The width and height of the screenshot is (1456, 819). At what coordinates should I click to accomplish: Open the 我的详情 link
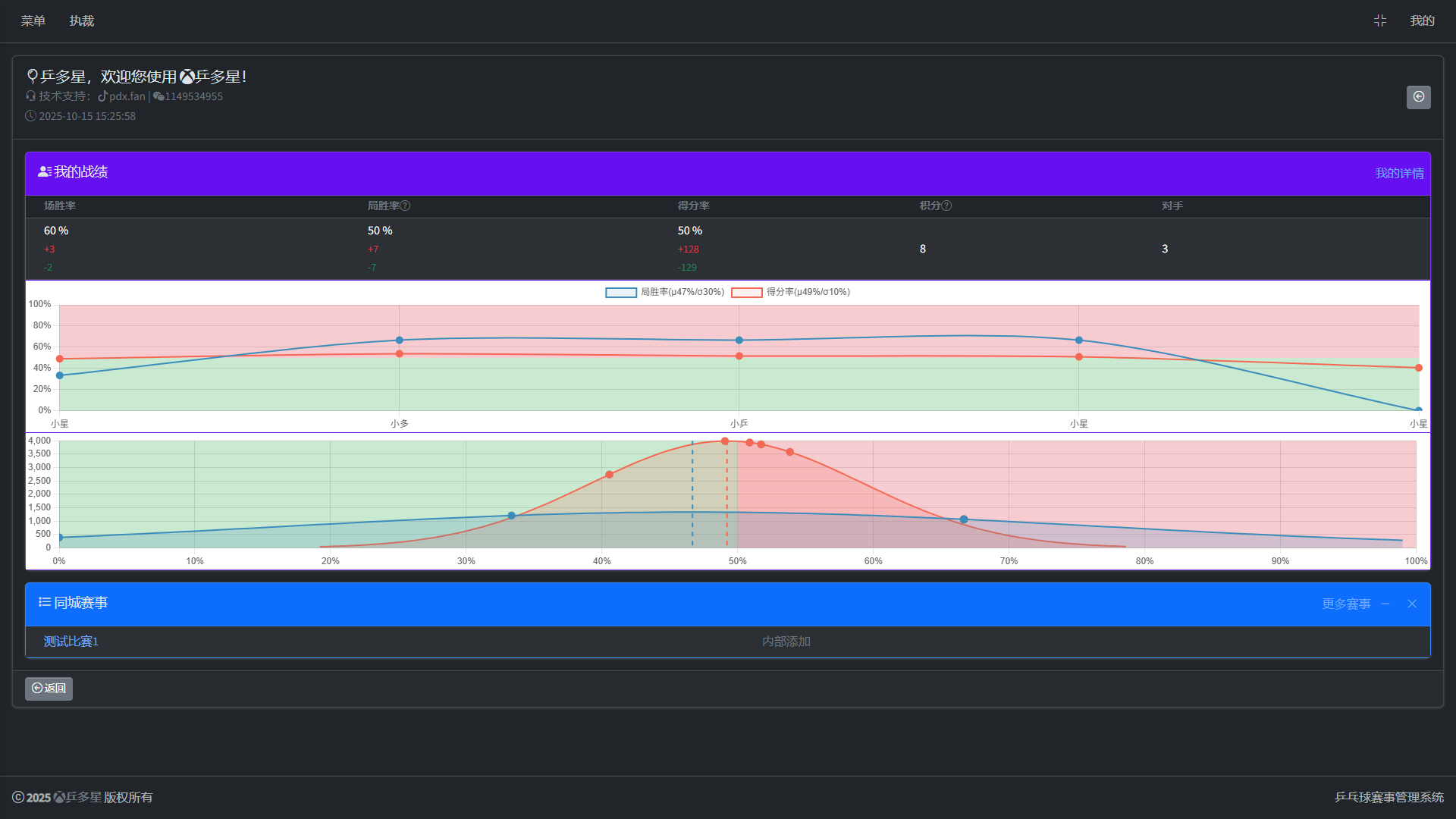(1399, 173)
